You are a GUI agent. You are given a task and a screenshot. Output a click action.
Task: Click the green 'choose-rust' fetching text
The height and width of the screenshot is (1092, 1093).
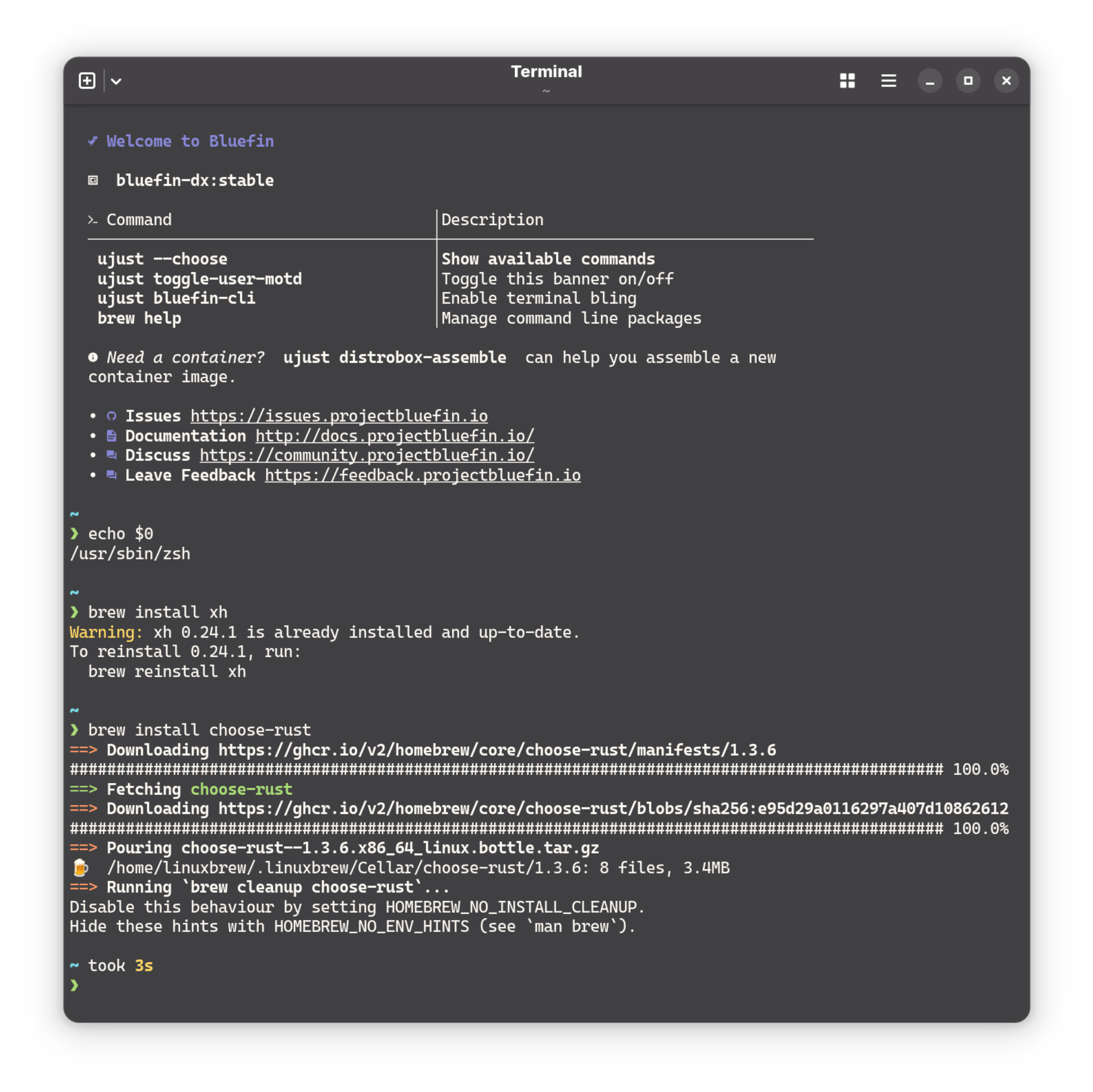coord(242,789)
